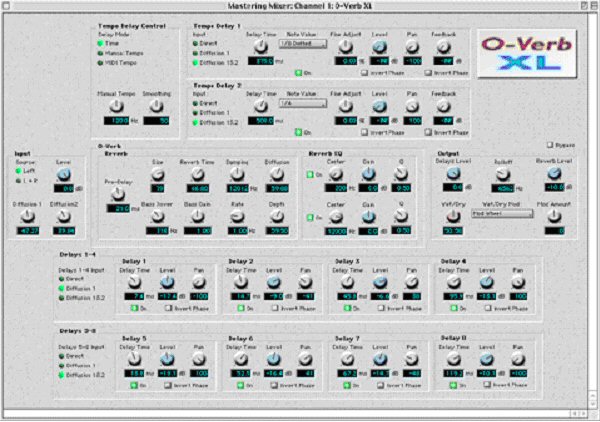Choose Diffusion 1&2 input for Tempo Delay 1

pyautogui.click(x=196, y=63)
